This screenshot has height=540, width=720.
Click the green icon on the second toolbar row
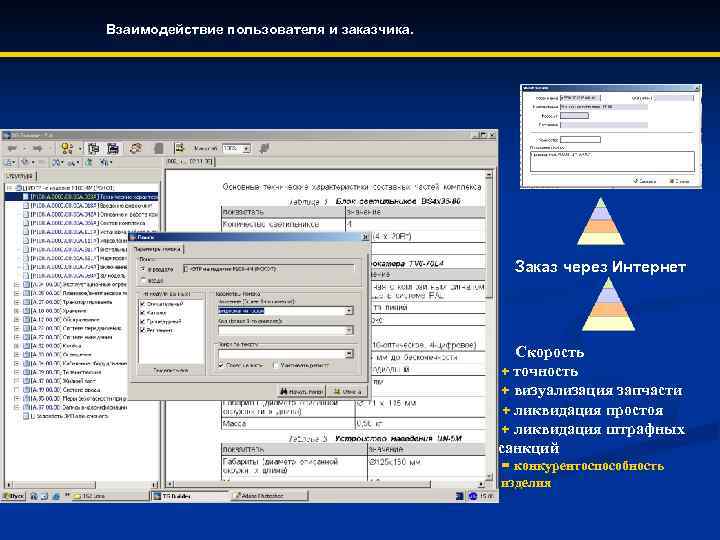pos(89,162)
